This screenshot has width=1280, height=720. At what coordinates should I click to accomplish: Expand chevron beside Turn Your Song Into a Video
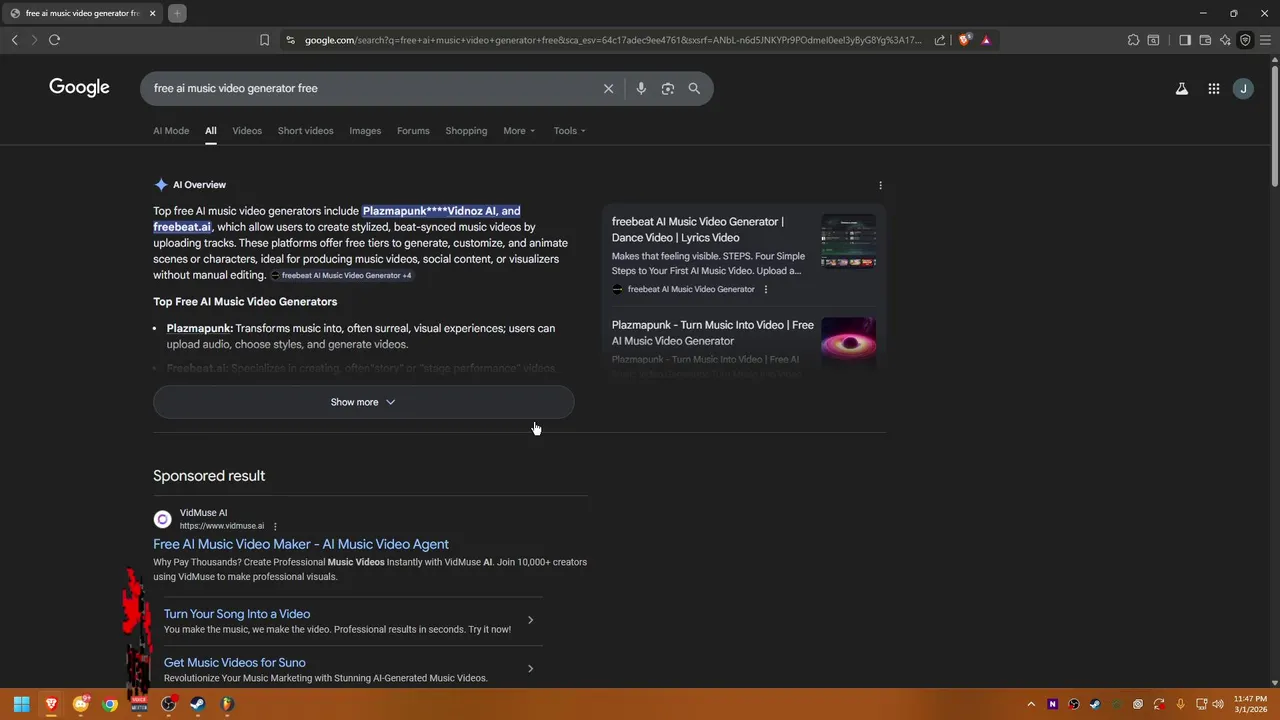point(530,620)
